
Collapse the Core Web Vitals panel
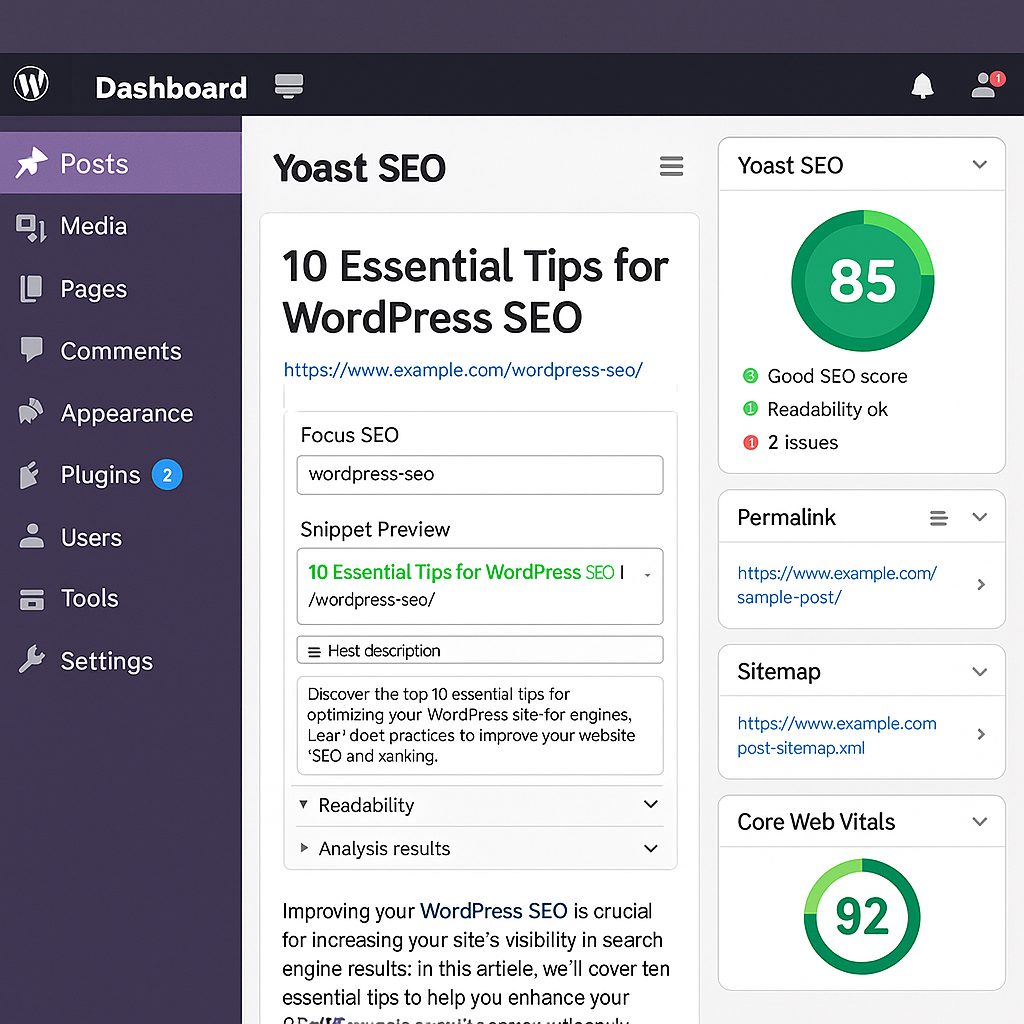click(x=979, y=821)
